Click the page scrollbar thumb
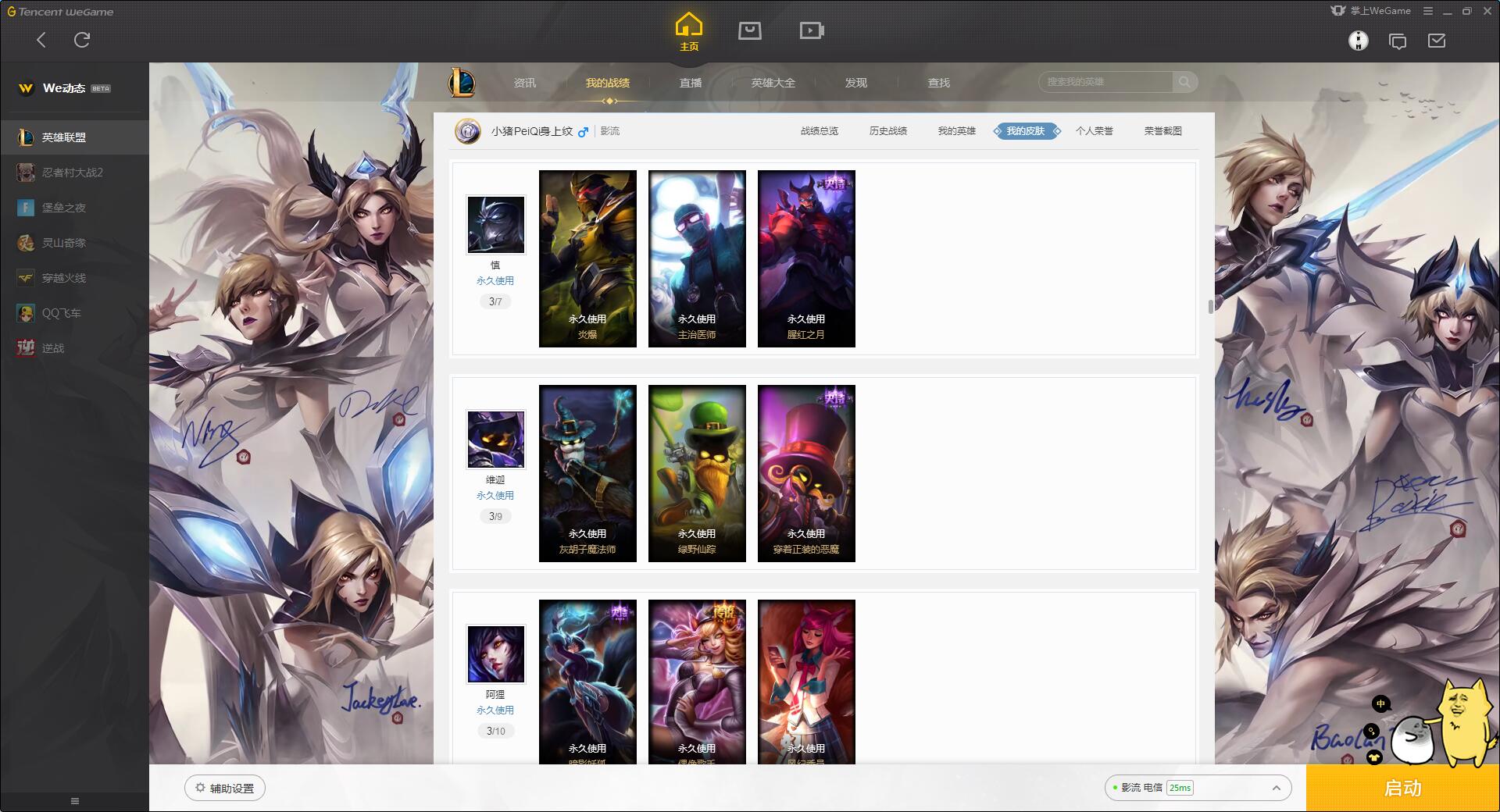Viewport: 1500px width, 812px height. click(1210, 307)
